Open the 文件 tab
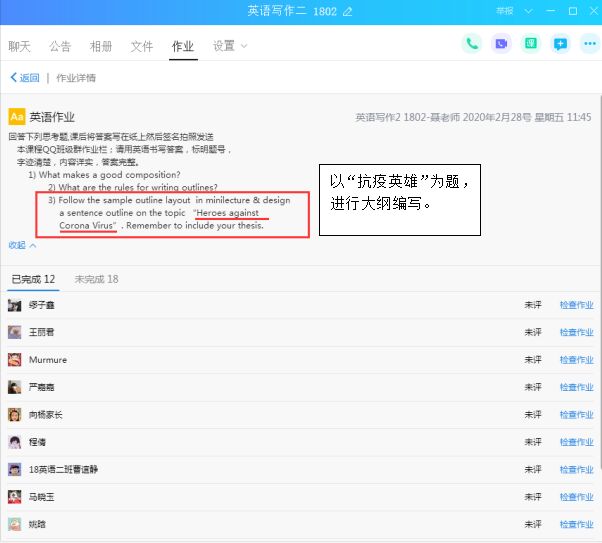Screen dimensions: 602x543 [x=142, y=46]
